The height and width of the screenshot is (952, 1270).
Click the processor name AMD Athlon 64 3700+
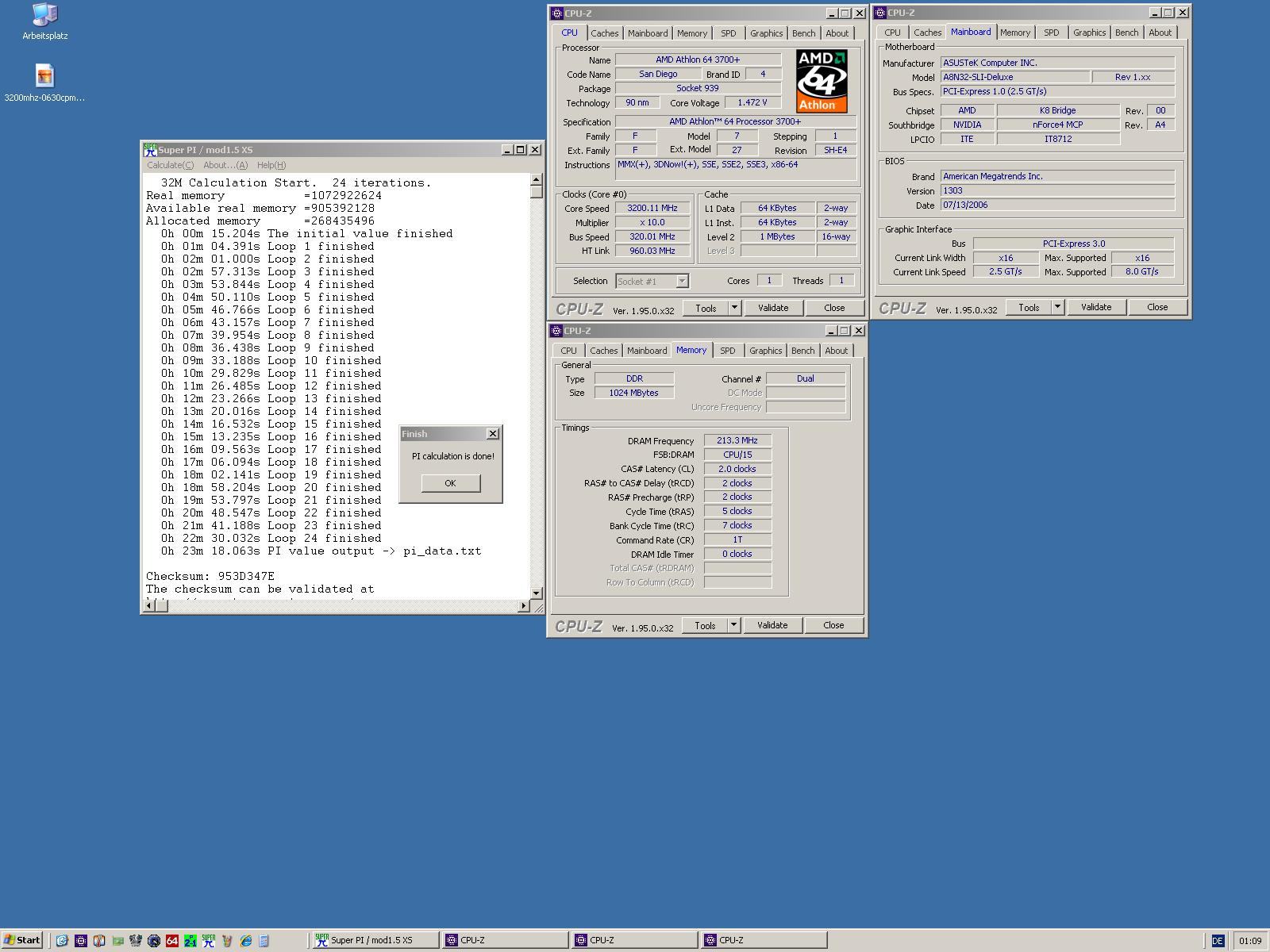(698, 59)
